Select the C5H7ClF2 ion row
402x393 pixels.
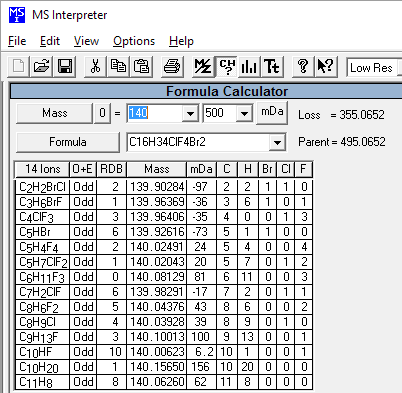coord(164,262)
